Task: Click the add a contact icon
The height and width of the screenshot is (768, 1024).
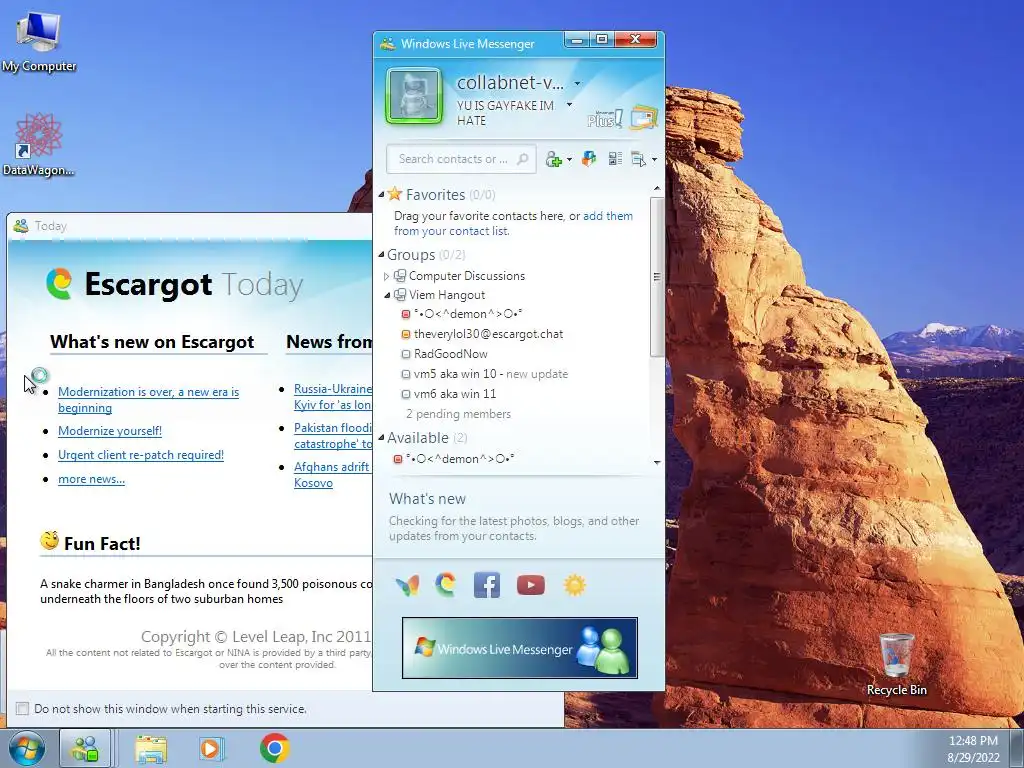Action: pyautogui.click(x=554, y=159)
